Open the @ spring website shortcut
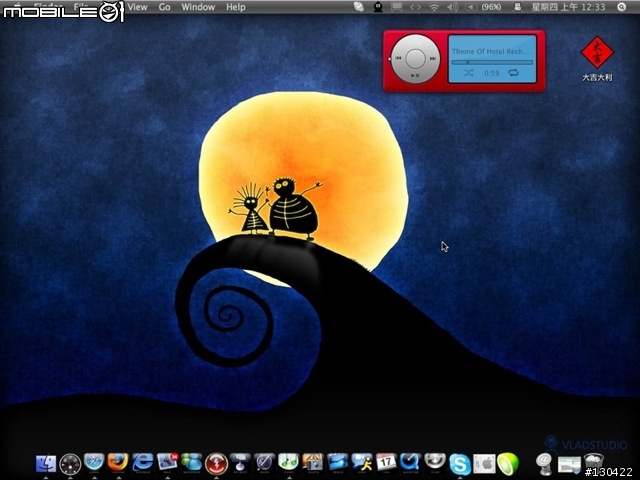The height and width of the screenshot is (480, 640). click(x=545, y=464)
